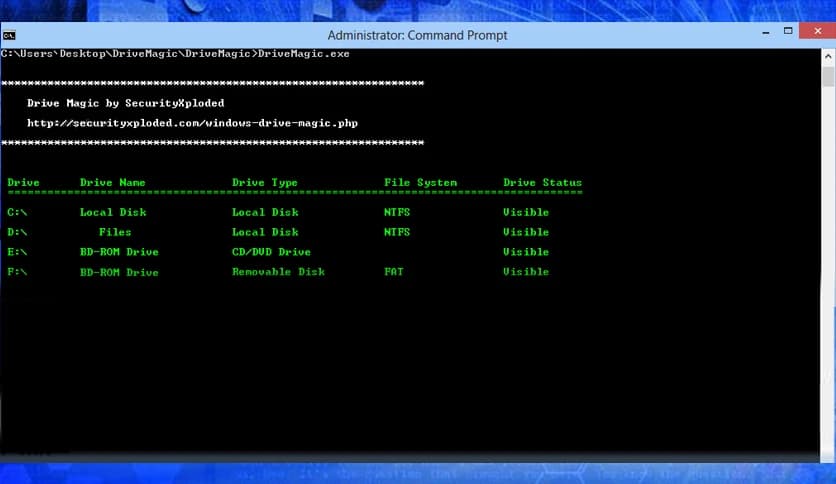
Task: Click the F:\ drive letter
Action: 17,272
